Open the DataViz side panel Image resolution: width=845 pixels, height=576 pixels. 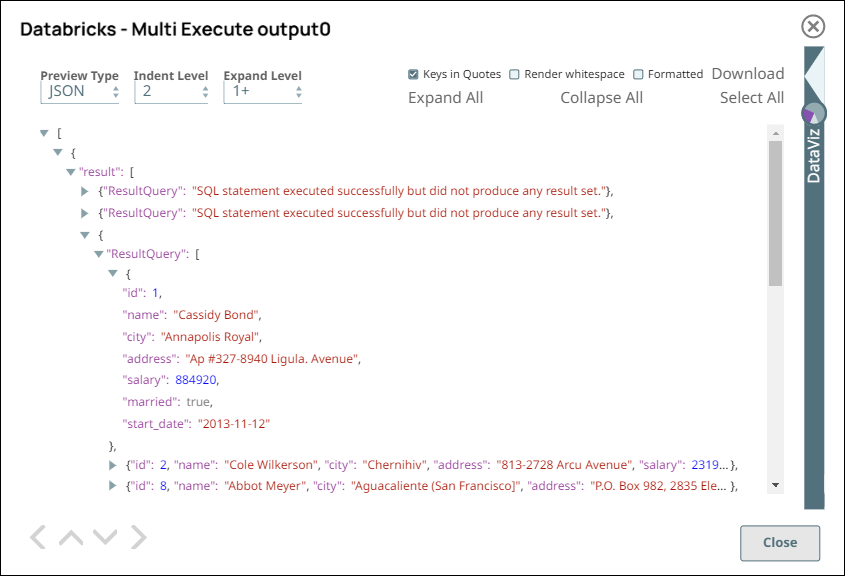814,150
